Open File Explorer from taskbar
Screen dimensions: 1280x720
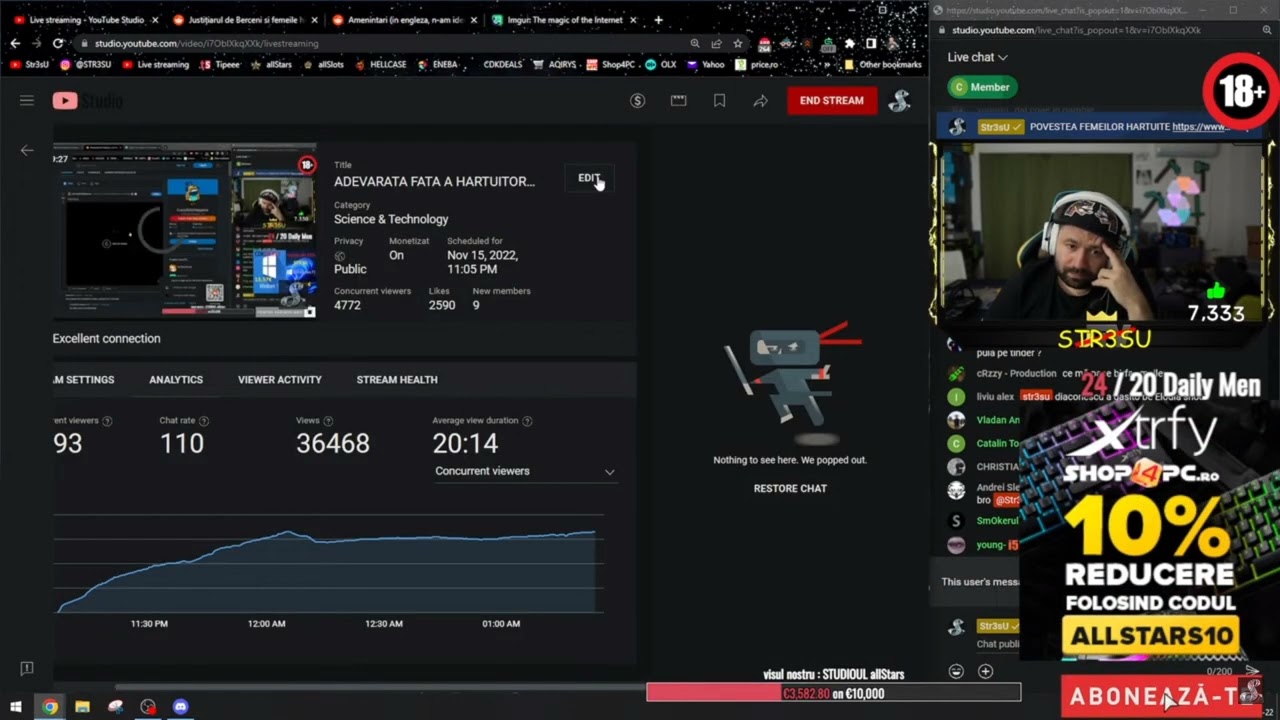point(82,706)
